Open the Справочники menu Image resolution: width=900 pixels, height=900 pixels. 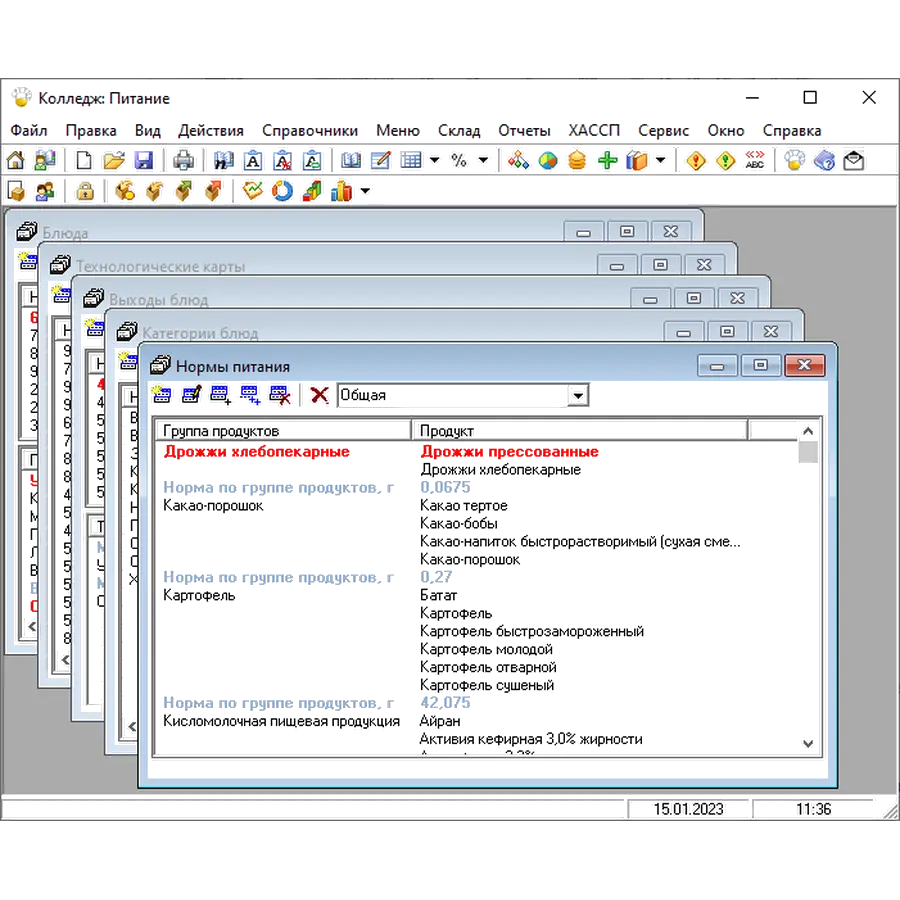click(x=310, y=130)
